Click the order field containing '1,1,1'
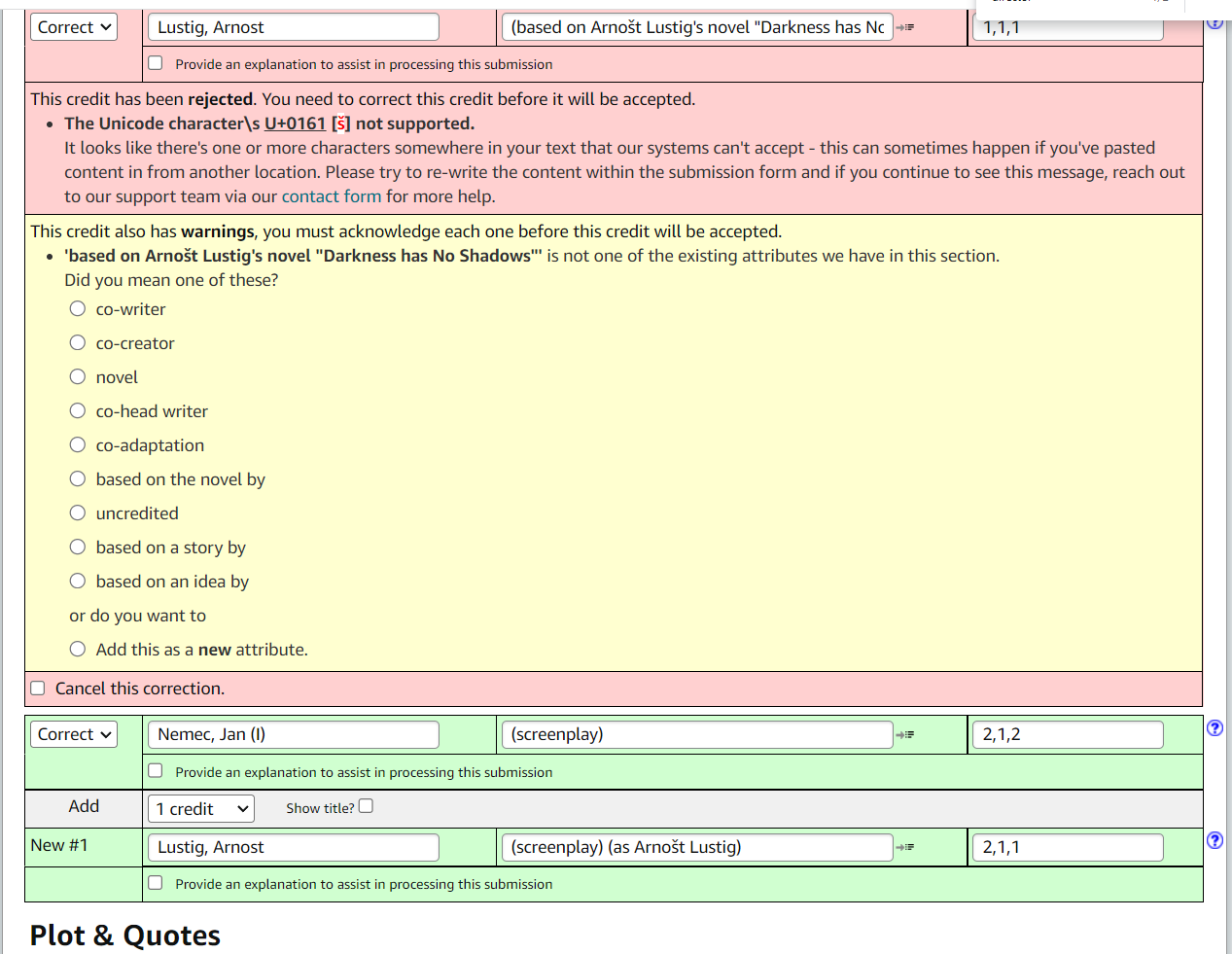 click(1068, 27)
